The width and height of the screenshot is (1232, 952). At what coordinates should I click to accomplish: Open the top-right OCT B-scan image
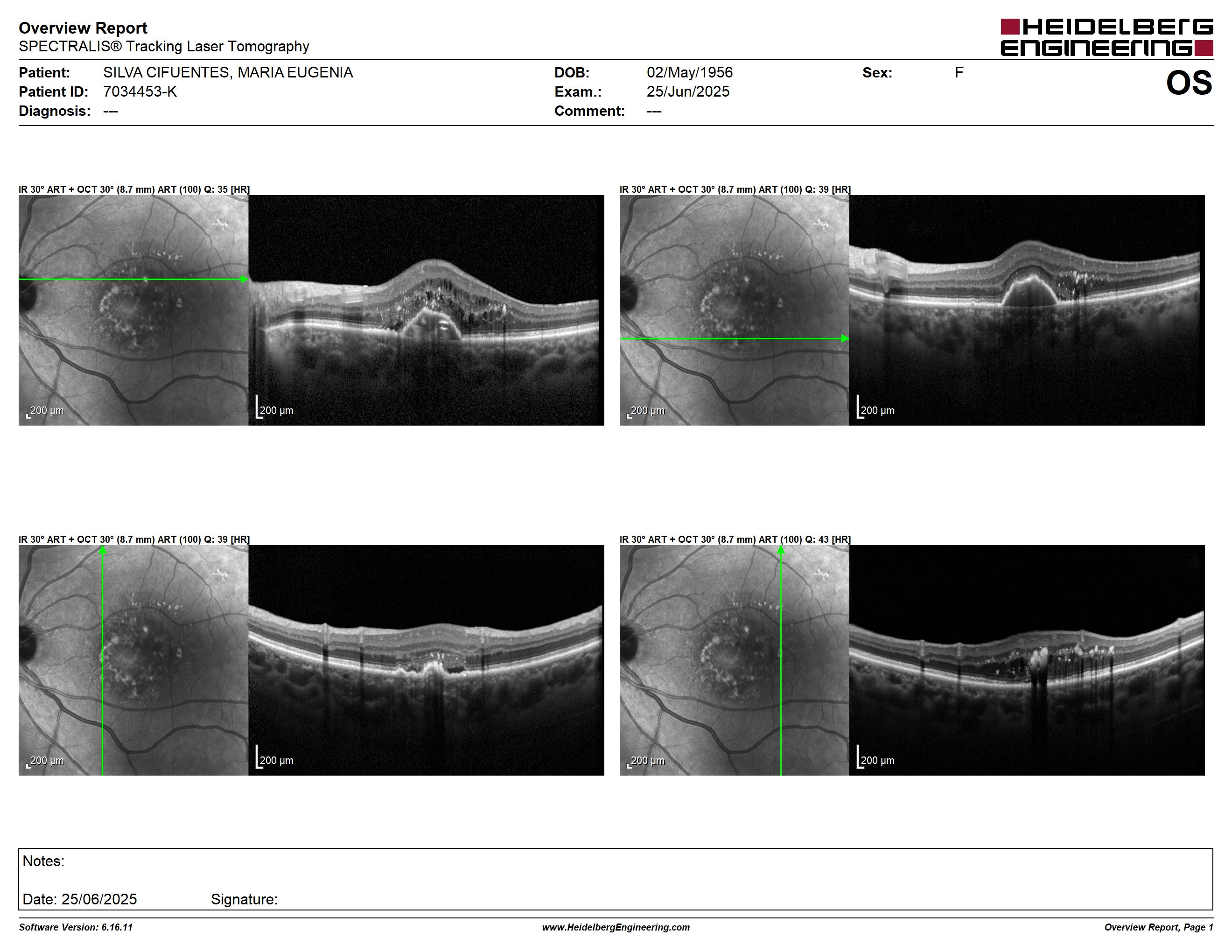tap(1027, 310)
